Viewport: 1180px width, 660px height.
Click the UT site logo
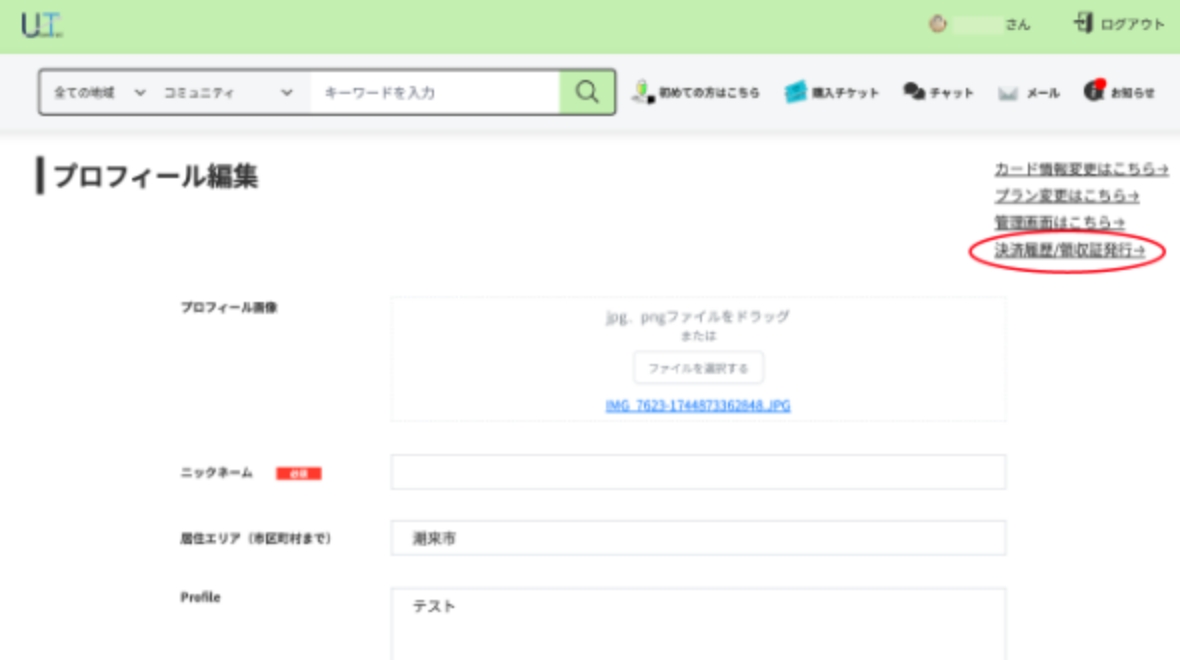click(x=41, y=26)
